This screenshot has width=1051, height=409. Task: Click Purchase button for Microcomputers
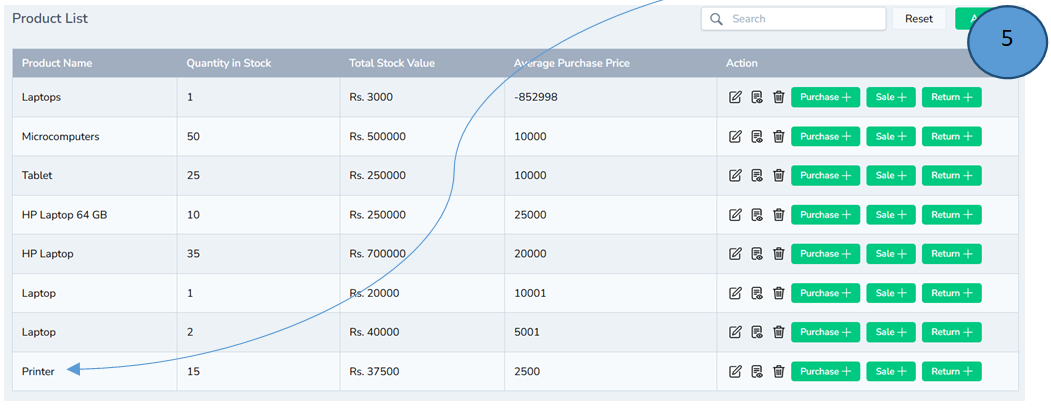pos(825,136)
